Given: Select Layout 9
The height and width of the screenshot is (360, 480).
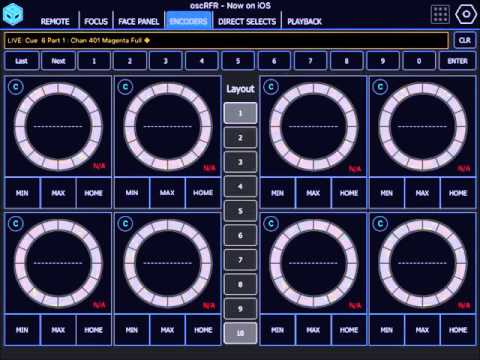Looking at the screenshot, I should pyautogui.click(x=240, y=309).
